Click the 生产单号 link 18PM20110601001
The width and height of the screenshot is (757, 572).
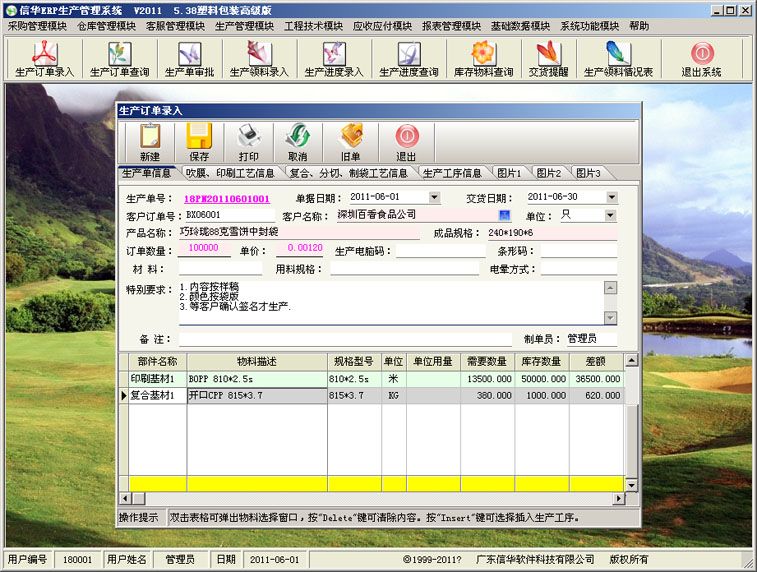click(x=227, y=198)
